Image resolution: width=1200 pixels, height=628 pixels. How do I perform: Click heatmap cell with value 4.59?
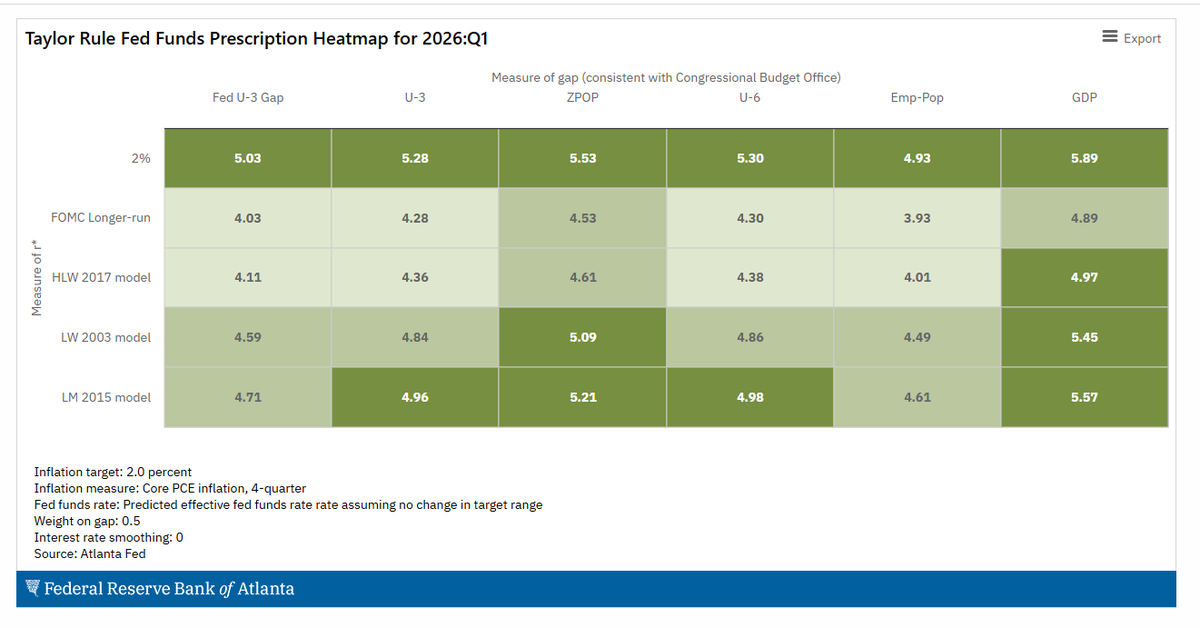pyautogui.click(x=248, y=337)
